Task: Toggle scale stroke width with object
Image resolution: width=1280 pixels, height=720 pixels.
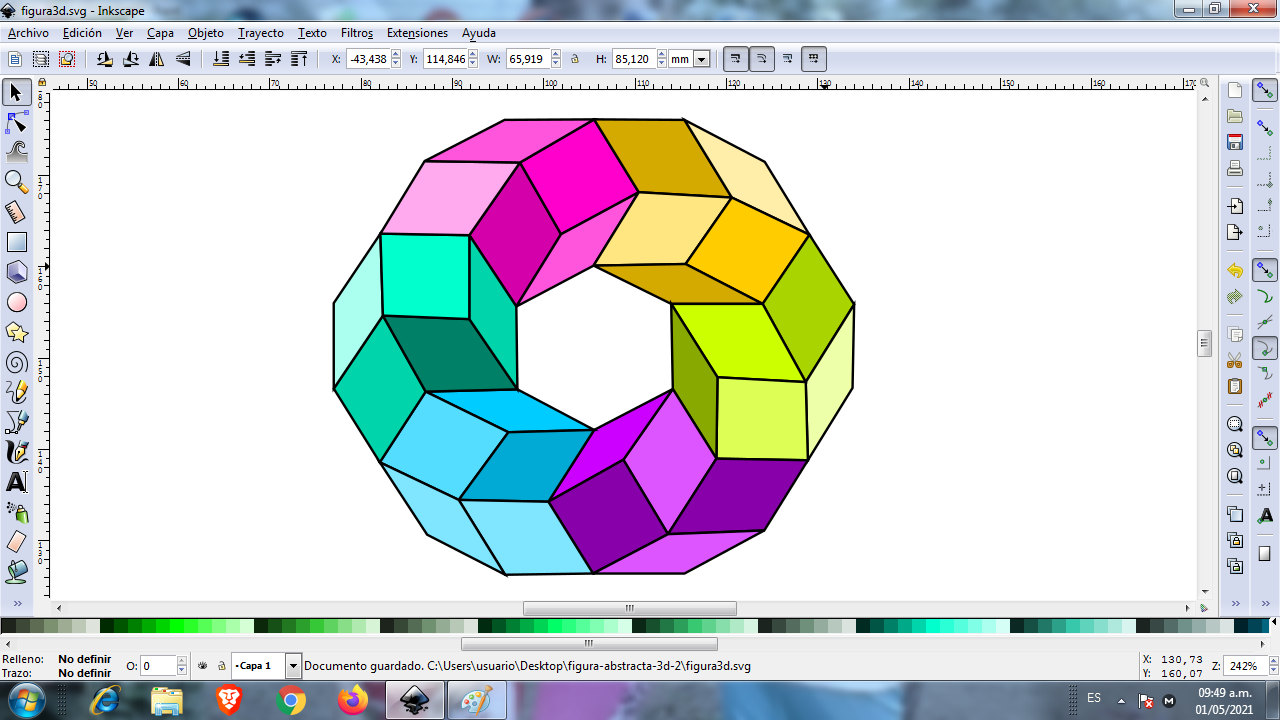Action: click(736, 59)
